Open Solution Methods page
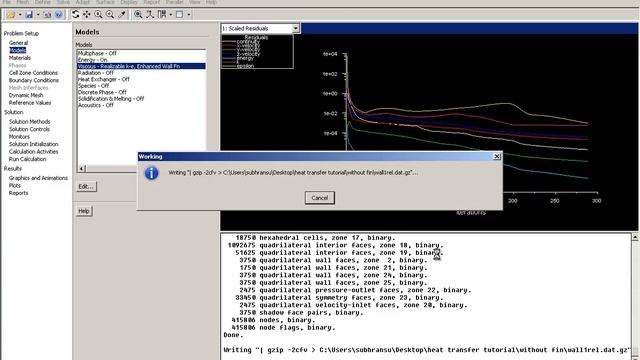This screenshot has width=640, height=360. [x=29, y=122]
